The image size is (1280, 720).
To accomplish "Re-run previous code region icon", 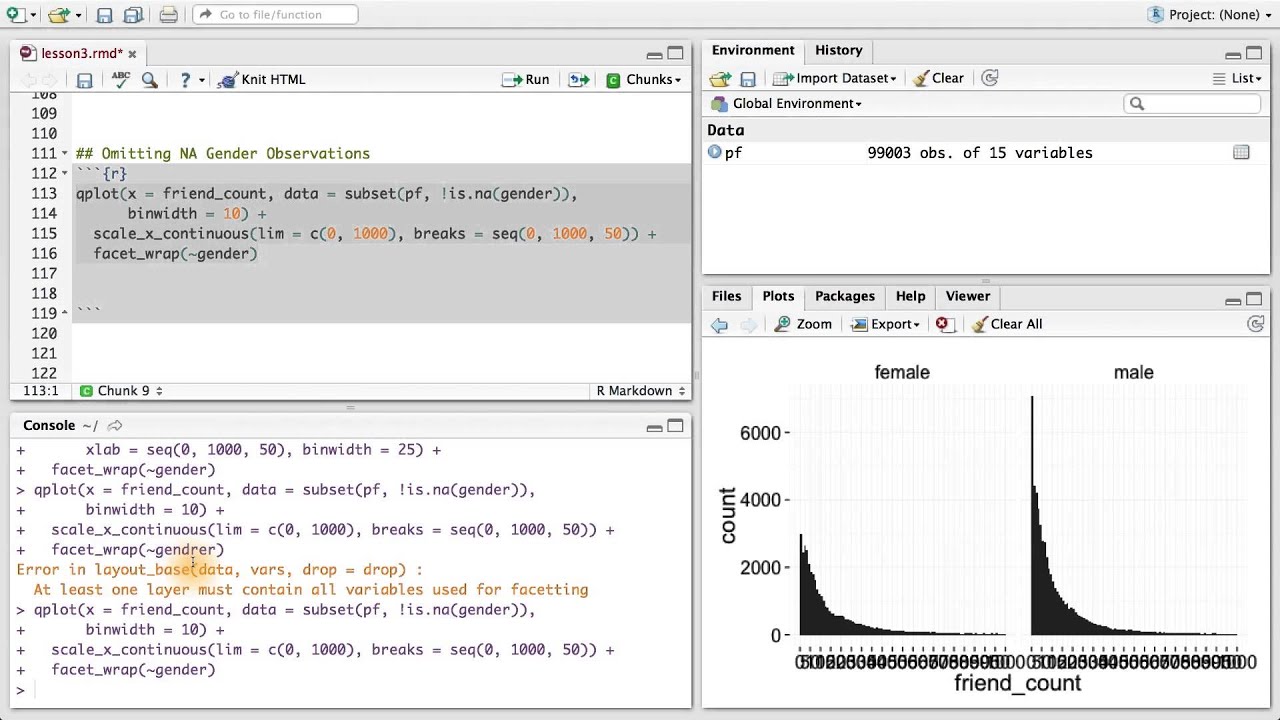I will tap(579, 80).
